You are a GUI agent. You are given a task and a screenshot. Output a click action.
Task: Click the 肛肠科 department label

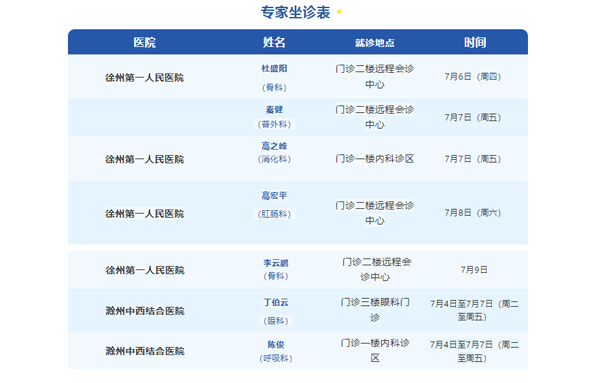(274, 214)
